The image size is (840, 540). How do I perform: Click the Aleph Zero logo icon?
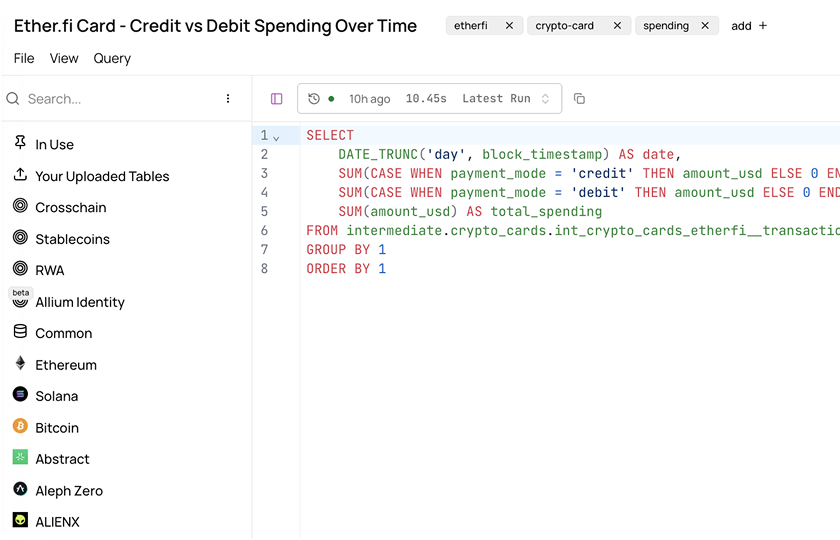tap(20, 489)
